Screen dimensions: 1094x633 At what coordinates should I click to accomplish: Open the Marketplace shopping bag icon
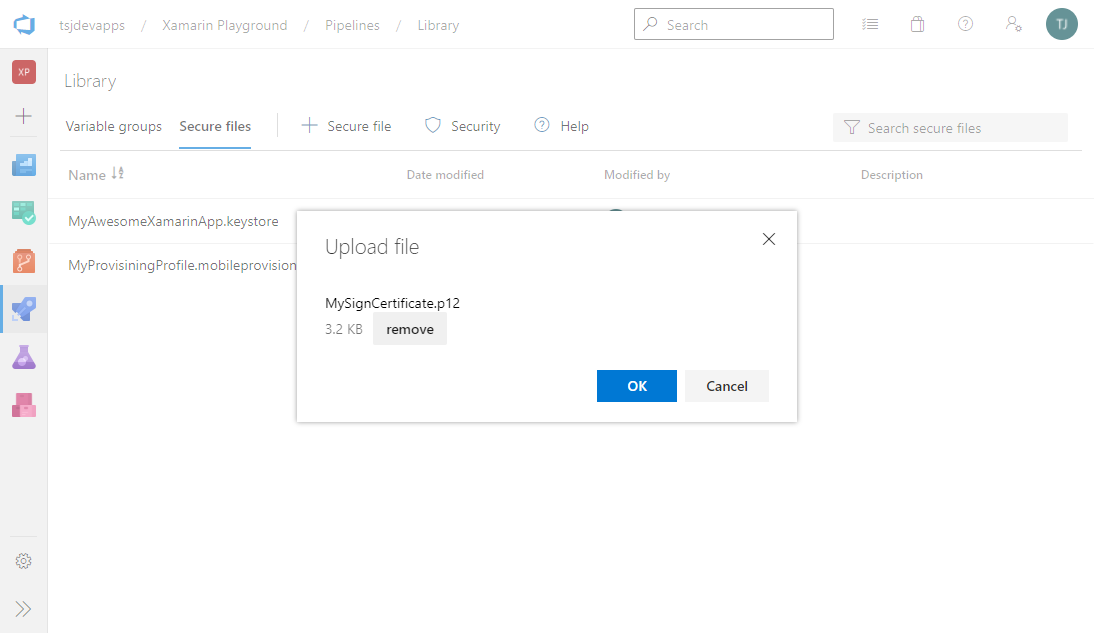point(917,25)
